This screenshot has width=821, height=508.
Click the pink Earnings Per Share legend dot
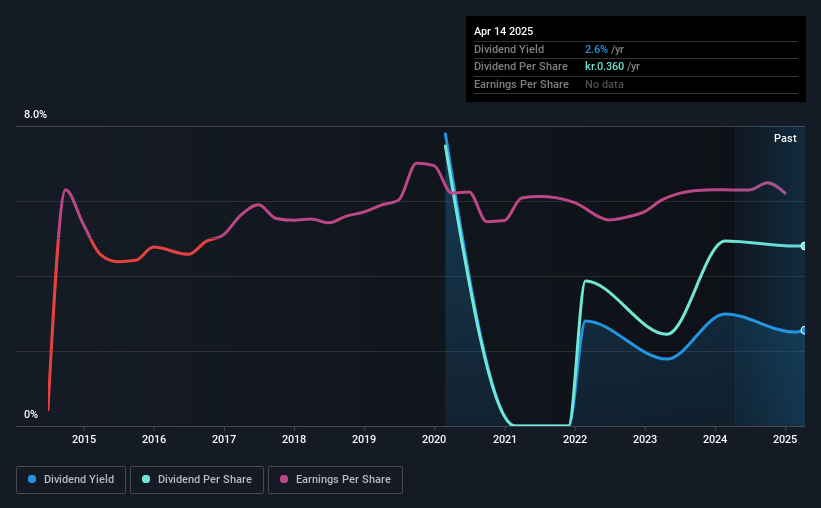pos(284,479)
